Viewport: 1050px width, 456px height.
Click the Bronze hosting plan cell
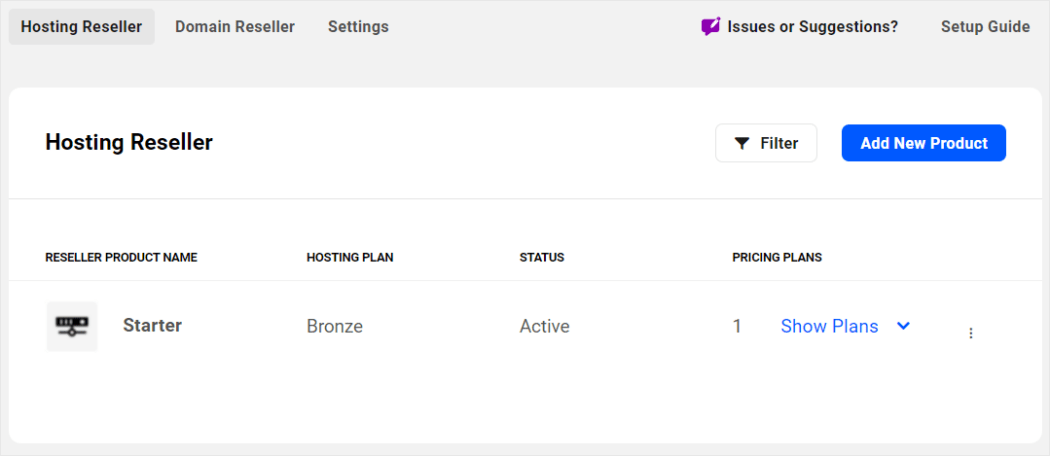click(335, 326)
